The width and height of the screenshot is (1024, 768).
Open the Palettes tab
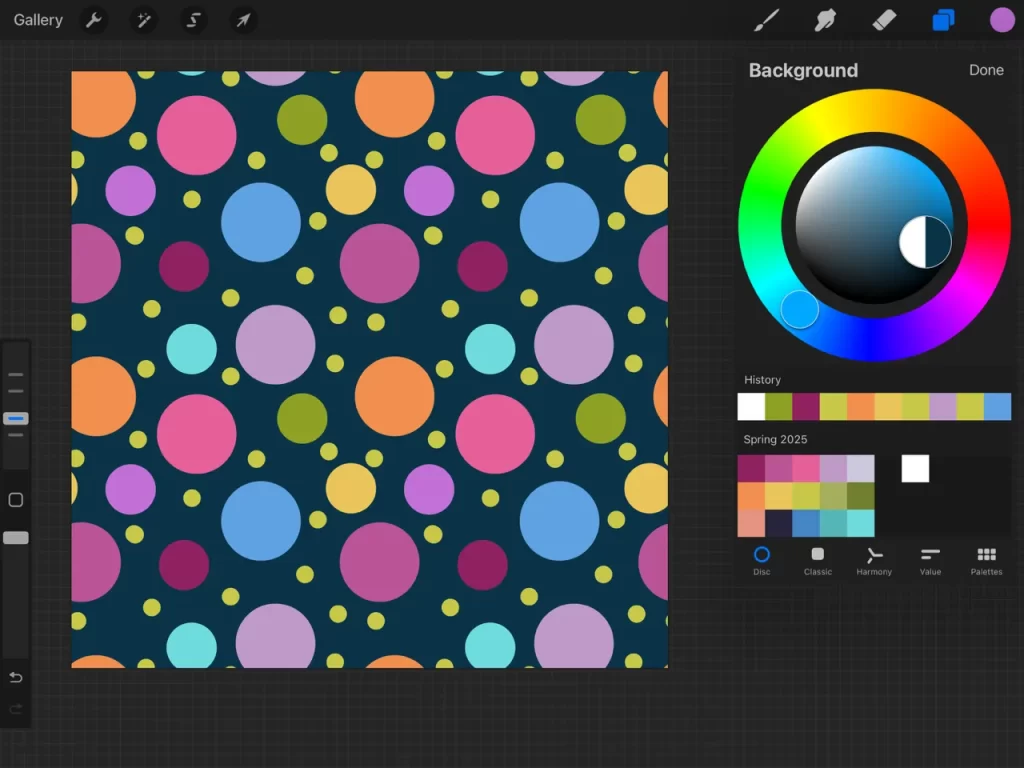[x=986, y=561]
